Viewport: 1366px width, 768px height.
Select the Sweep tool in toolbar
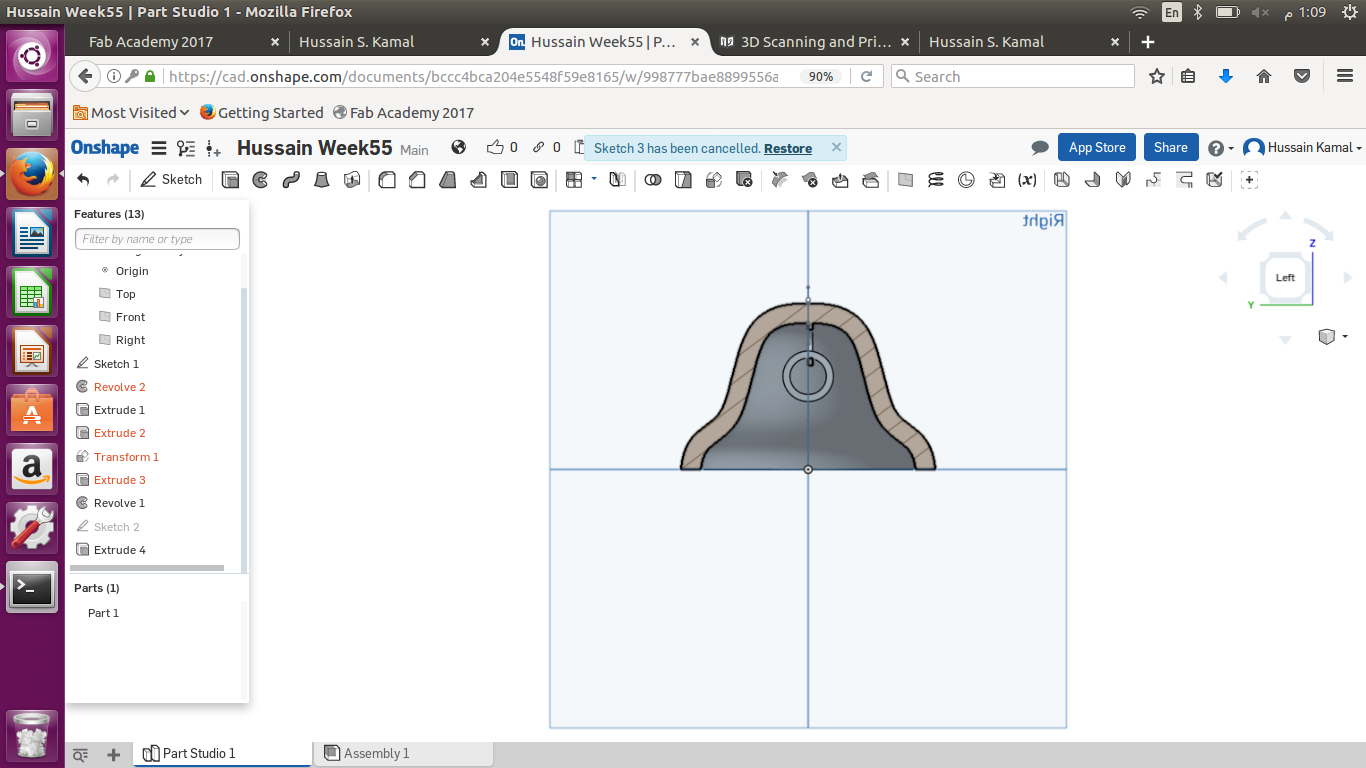[x=291, y=180]
